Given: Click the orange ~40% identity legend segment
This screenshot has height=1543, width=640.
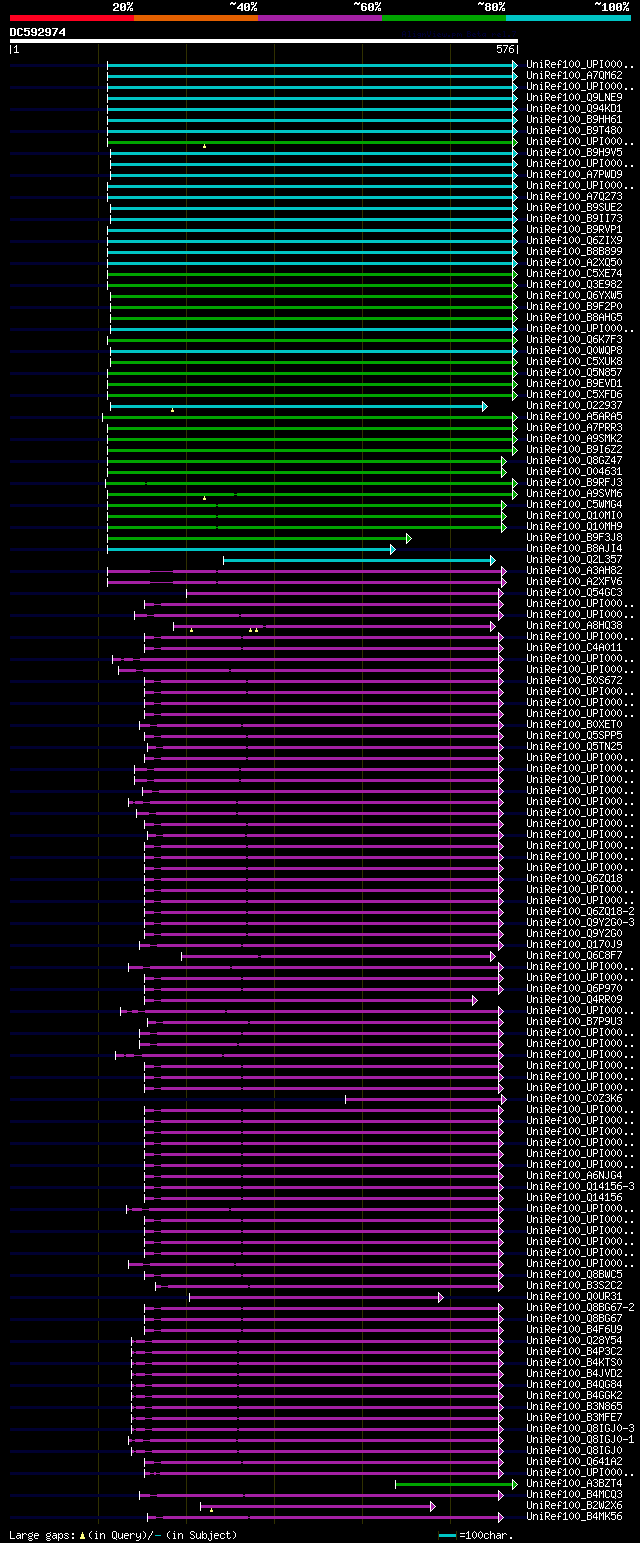Looking at the screenshot, I should point(196,18).
